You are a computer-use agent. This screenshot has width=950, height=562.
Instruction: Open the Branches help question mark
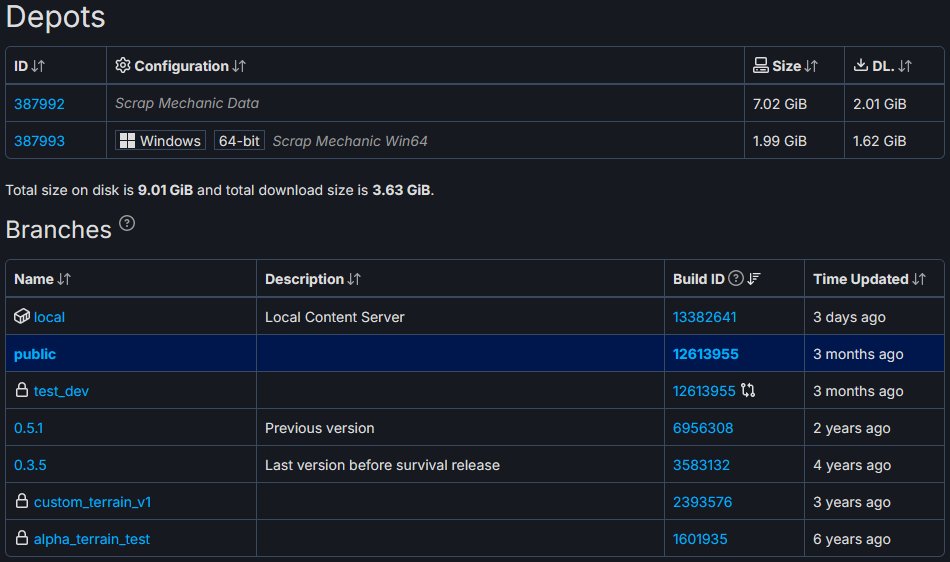pos(127,223)
